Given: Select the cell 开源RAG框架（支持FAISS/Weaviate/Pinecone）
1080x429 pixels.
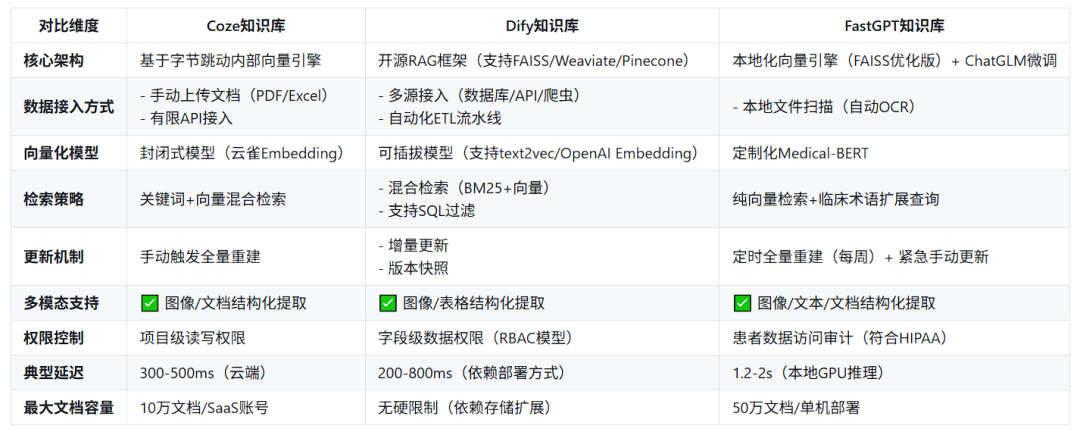Looking at the screenshot, I should [543, 60].
